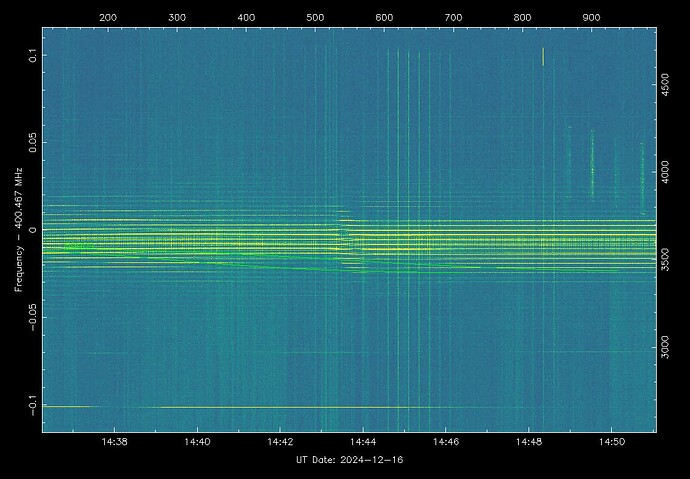Click the left axis value 0.1
690x479 pixels.
(x=33, y=55)
